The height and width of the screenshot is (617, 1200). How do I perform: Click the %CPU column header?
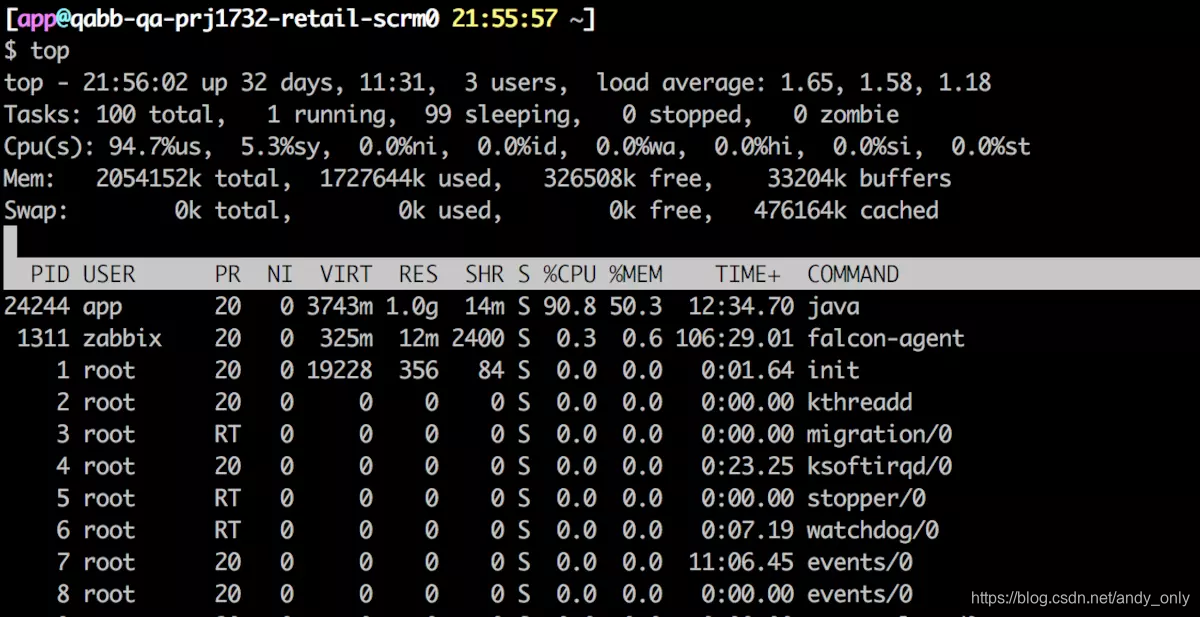tap(570, 274)
